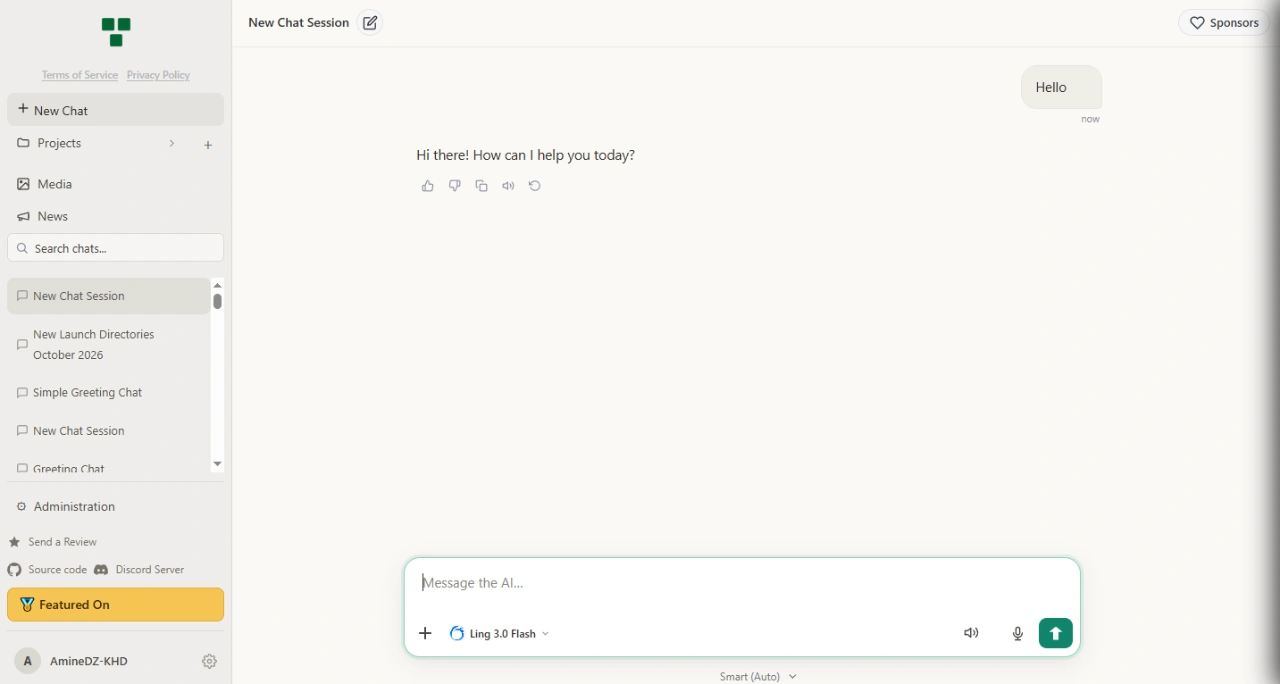Click the chat list scroll up arrow
This screenshot has height=684, width=1280.
pos(217,285)
